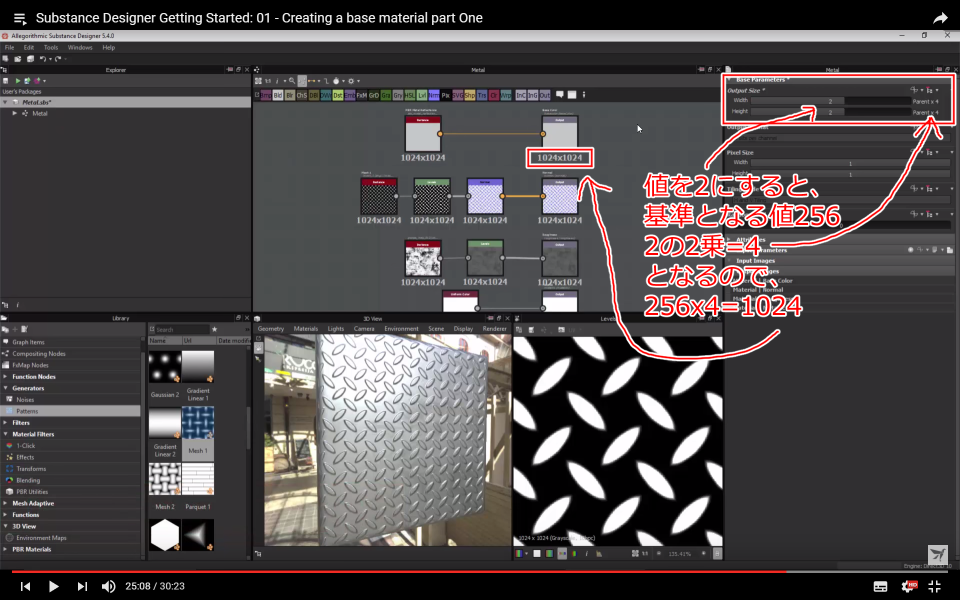Open the Edit menu
The height and width of the screenshot is (600, 960).
point(29,47)
